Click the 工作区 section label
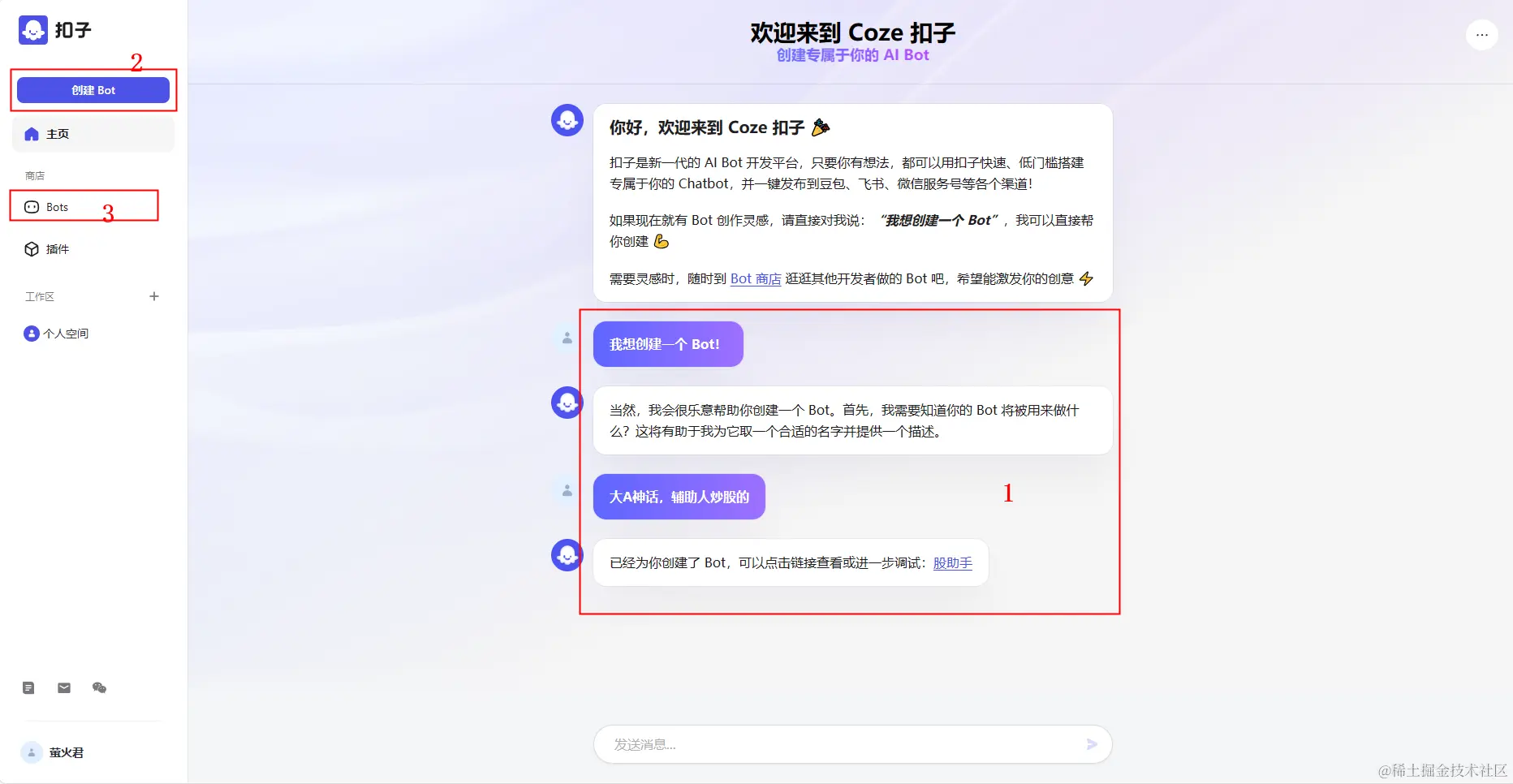1513x784 pixels. coord(40,297)
